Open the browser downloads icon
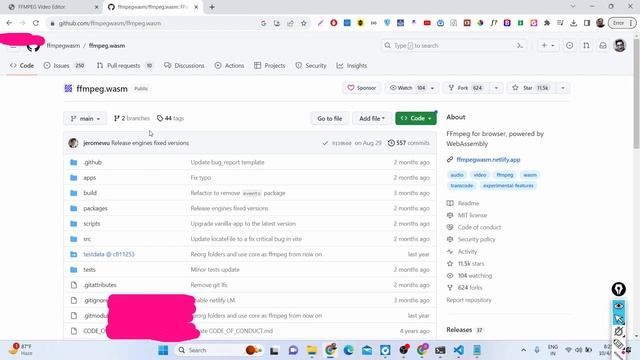This screenshot has height=360, width=640. (573, 23)
